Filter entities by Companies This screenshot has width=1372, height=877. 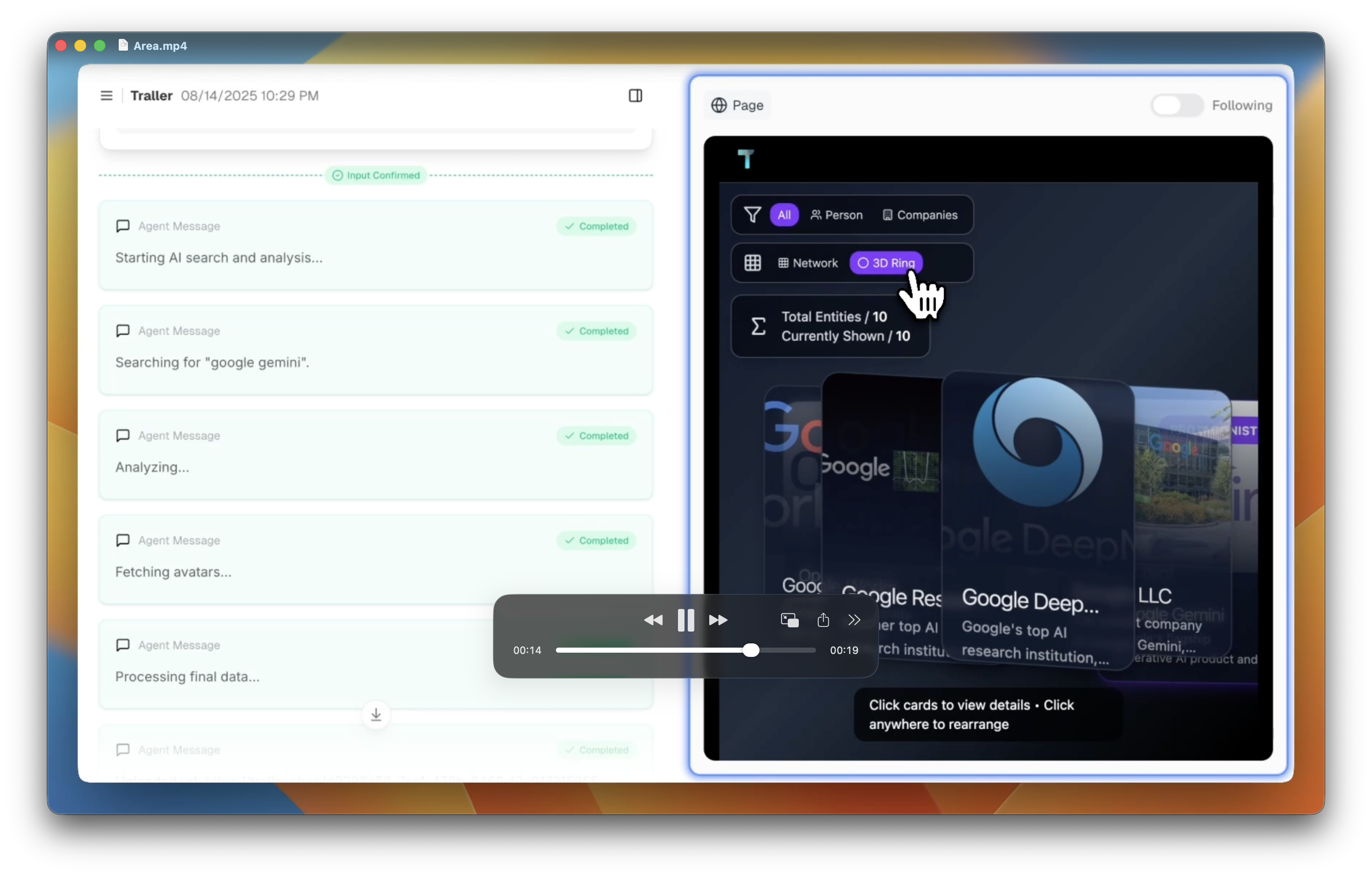920,215
